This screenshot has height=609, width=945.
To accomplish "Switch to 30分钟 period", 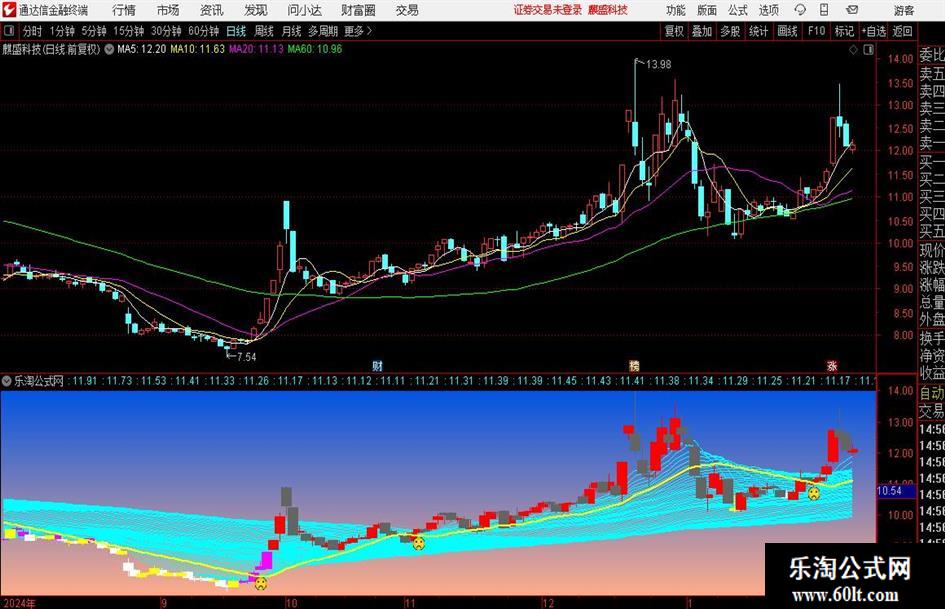I will click(x=166, y=31).
